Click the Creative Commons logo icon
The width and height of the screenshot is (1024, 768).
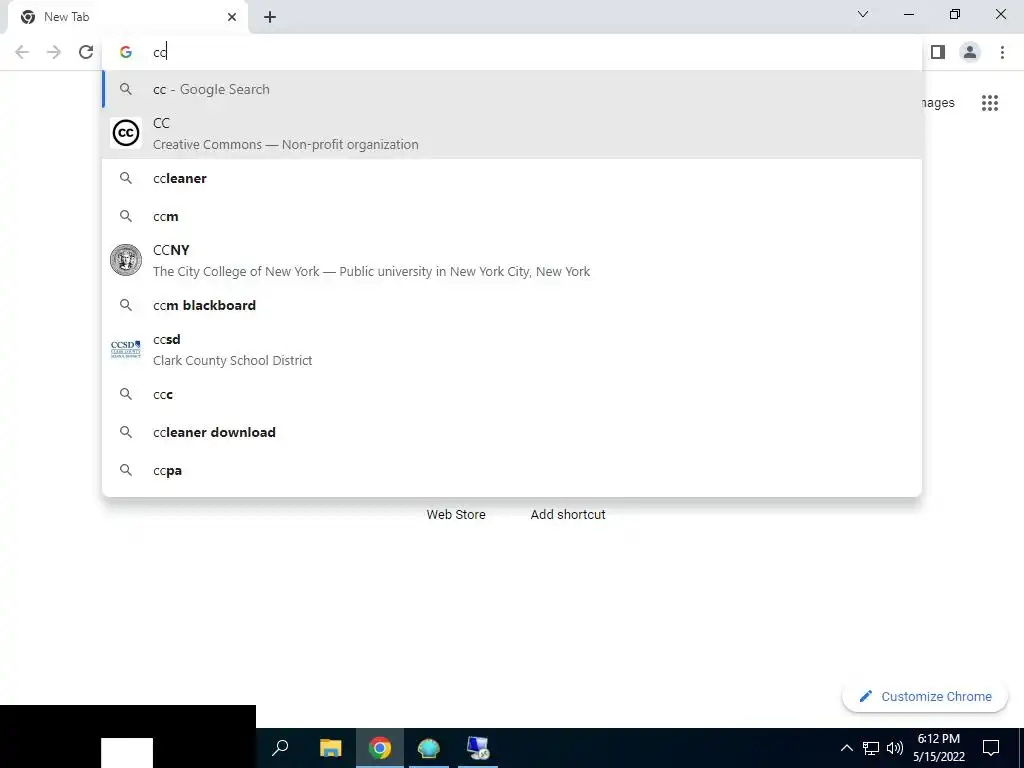pos(125,133)
